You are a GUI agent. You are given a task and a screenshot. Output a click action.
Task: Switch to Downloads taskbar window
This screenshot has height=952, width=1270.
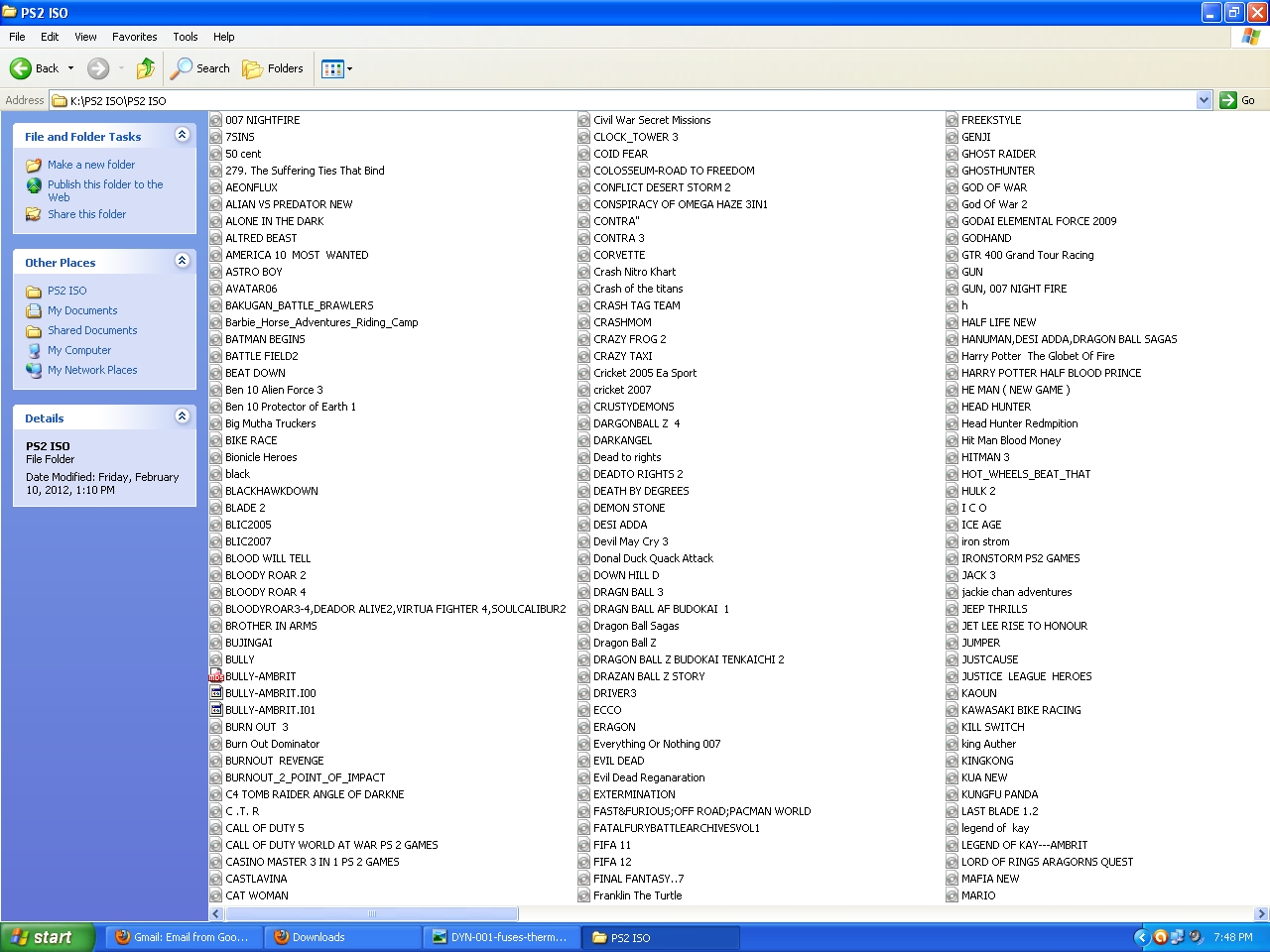click(342, 937)
